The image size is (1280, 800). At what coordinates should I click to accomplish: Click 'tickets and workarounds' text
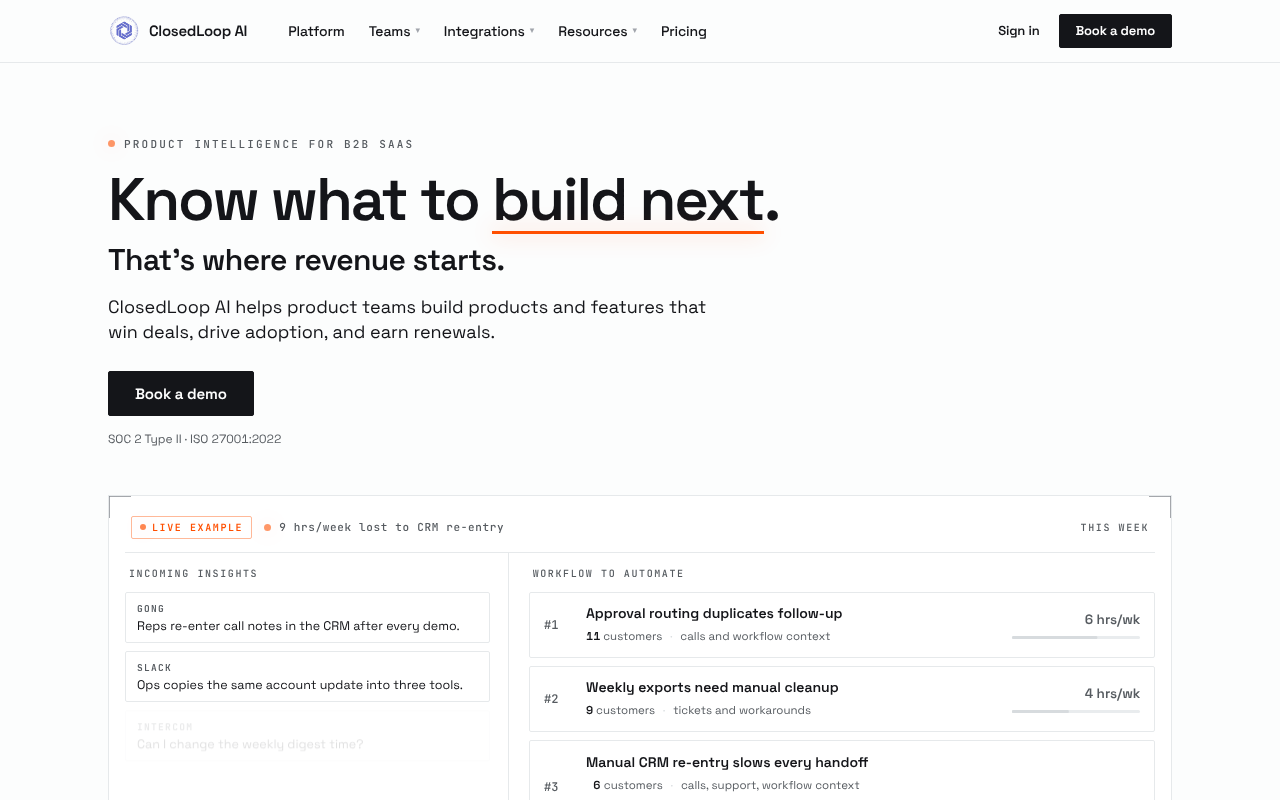click(742, 710)
